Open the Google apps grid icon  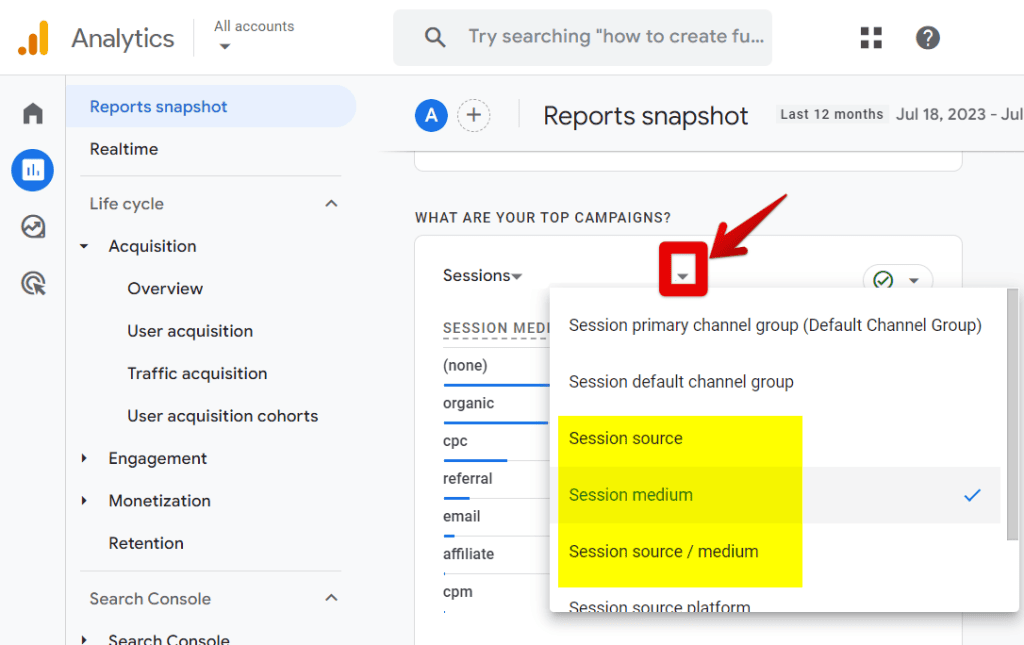871,37
